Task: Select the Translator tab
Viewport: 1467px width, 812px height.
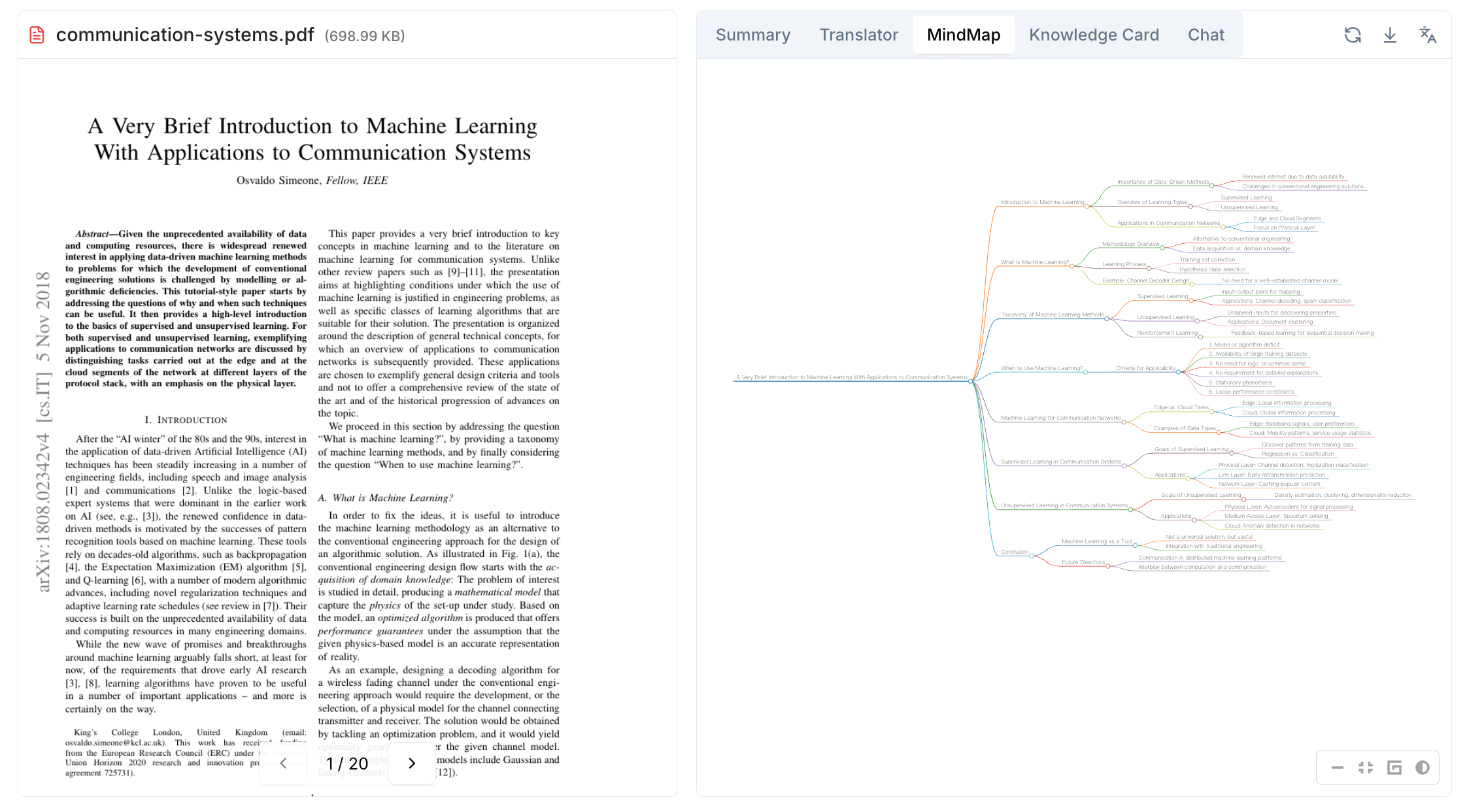Action: [858, 35]
